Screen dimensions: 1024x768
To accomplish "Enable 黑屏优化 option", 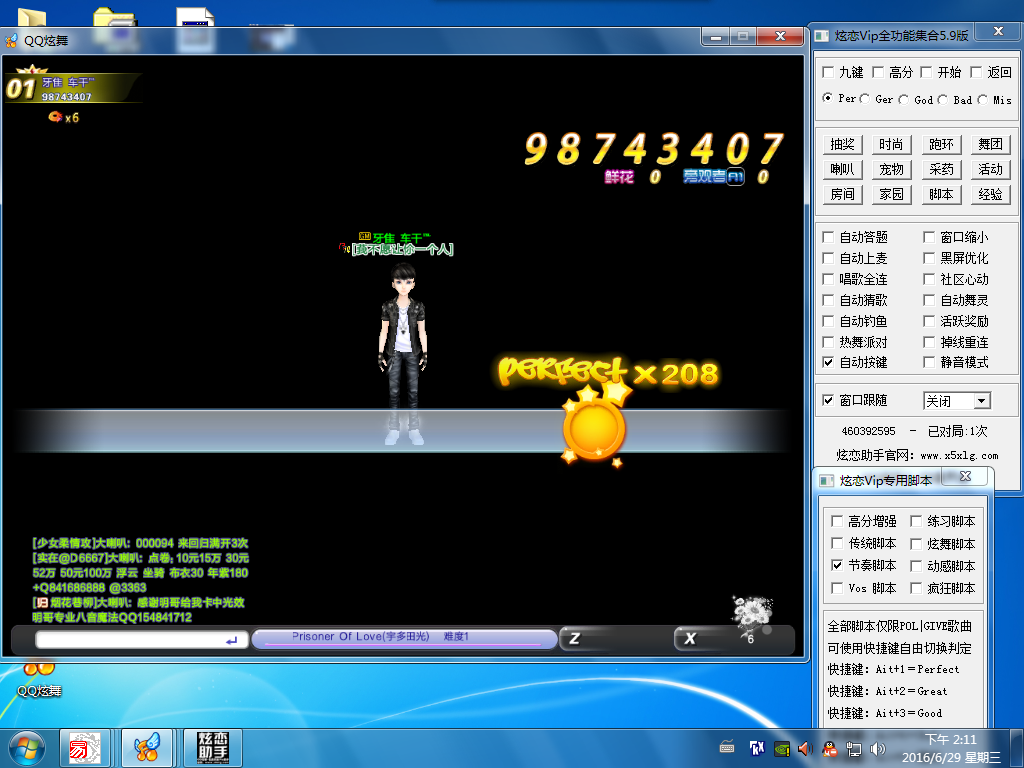I will click(x=929, y=258).
